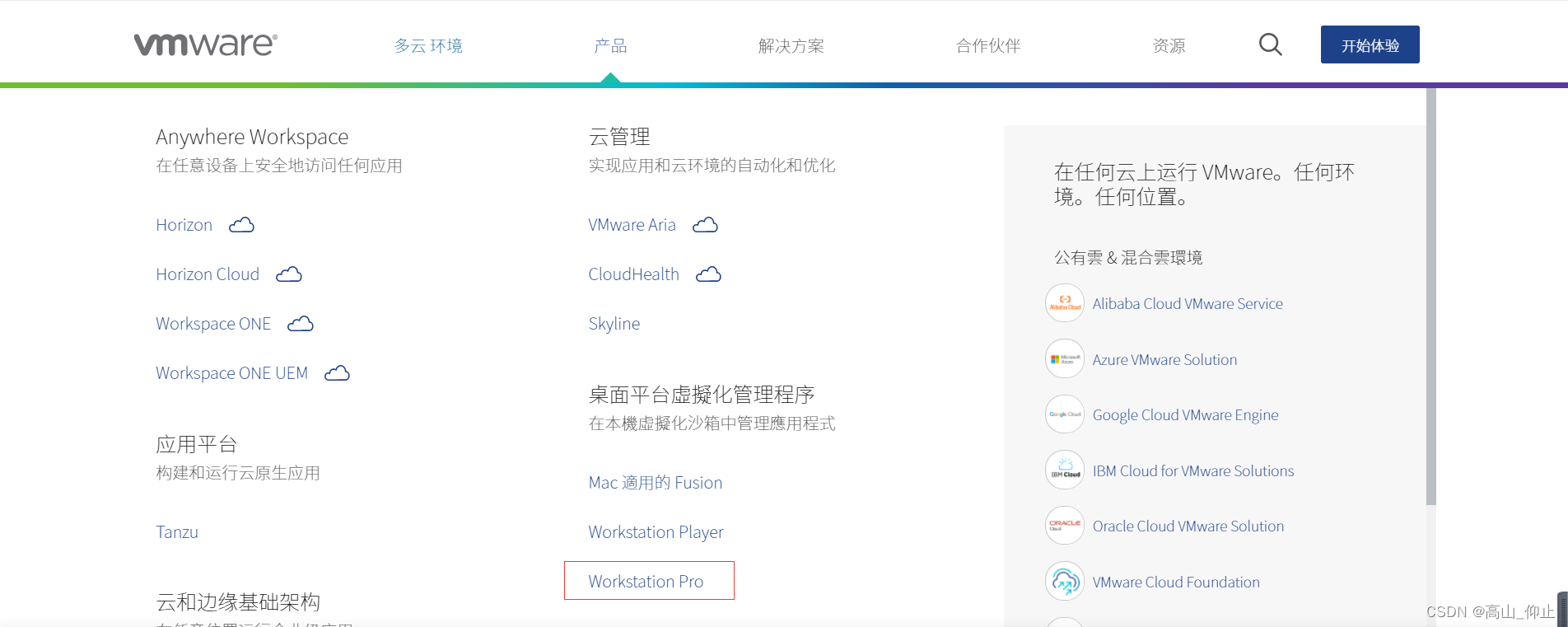Open Azure VMware Solution link

(1164, 360)
